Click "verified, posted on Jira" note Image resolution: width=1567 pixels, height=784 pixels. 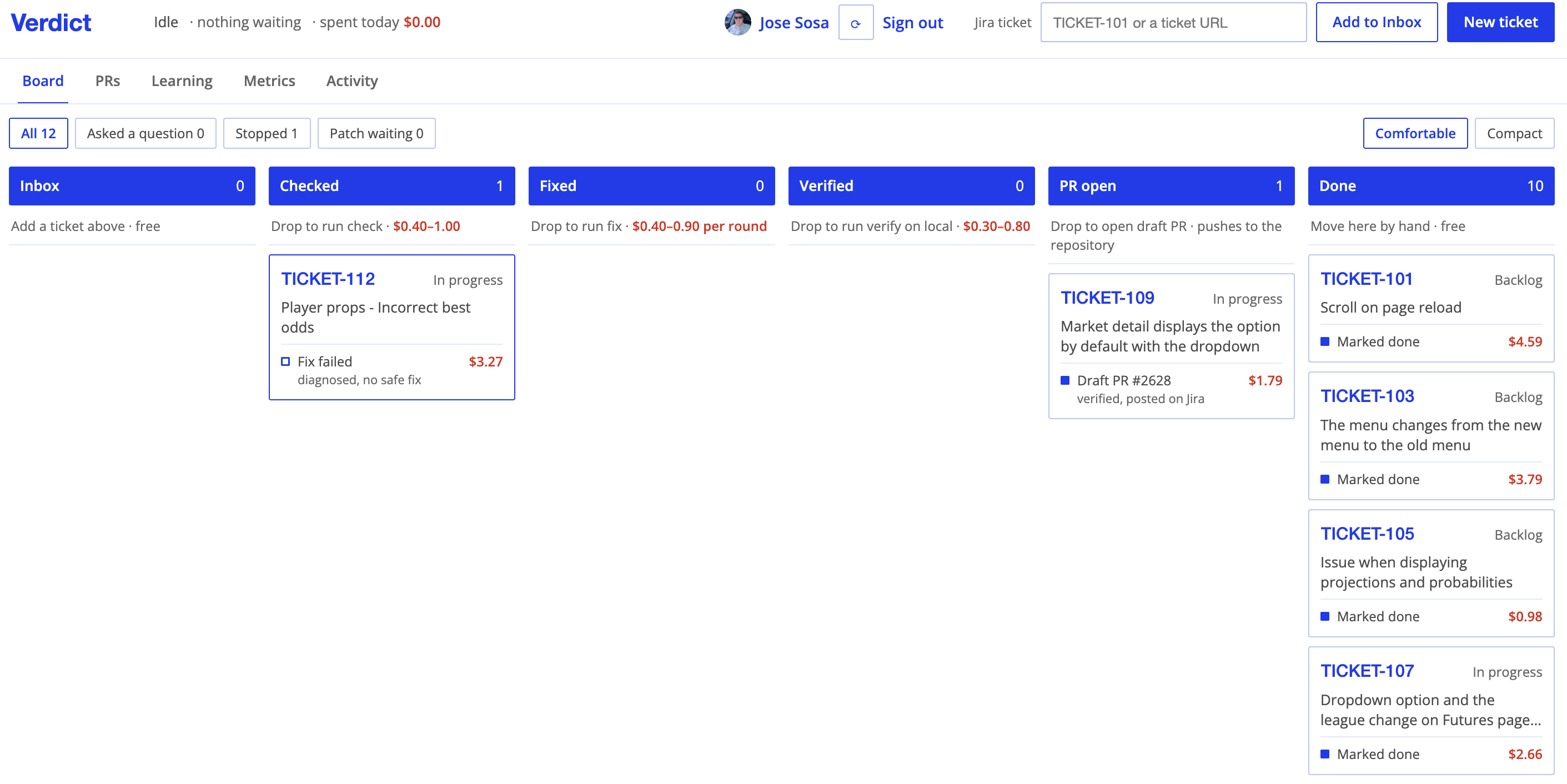[x=1140, y=399]
